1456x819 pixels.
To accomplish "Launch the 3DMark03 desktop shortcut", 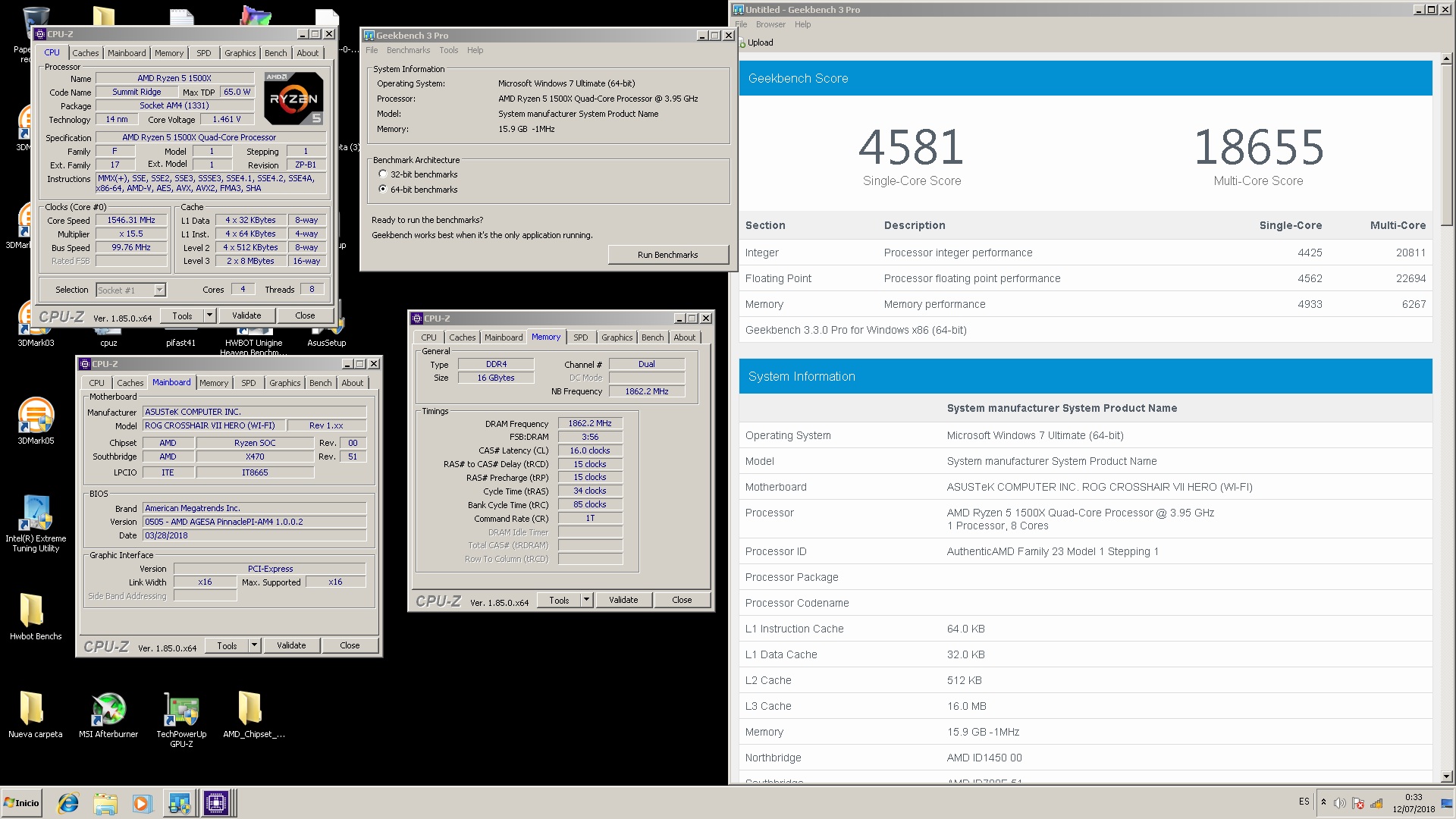I will (36, 326).
